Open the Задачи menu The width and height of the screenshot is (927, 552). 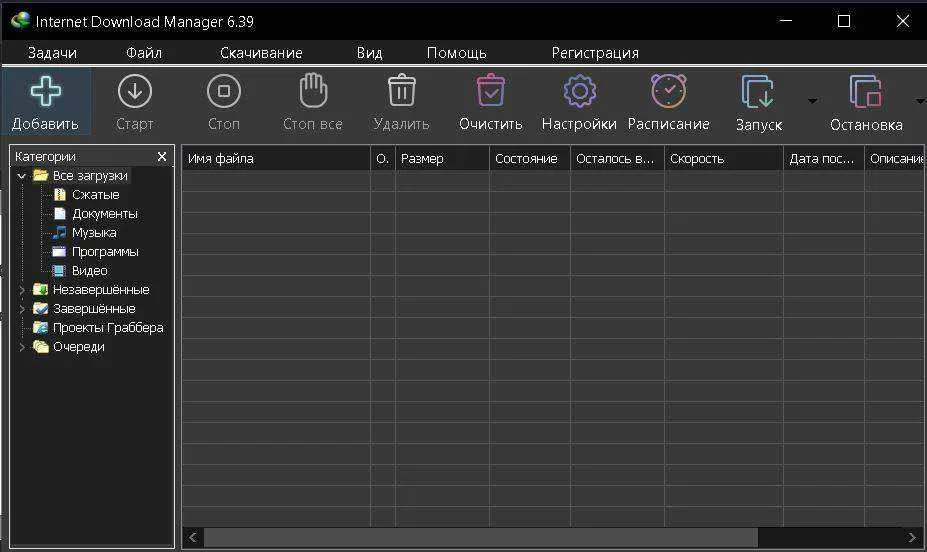pos(52,53)
